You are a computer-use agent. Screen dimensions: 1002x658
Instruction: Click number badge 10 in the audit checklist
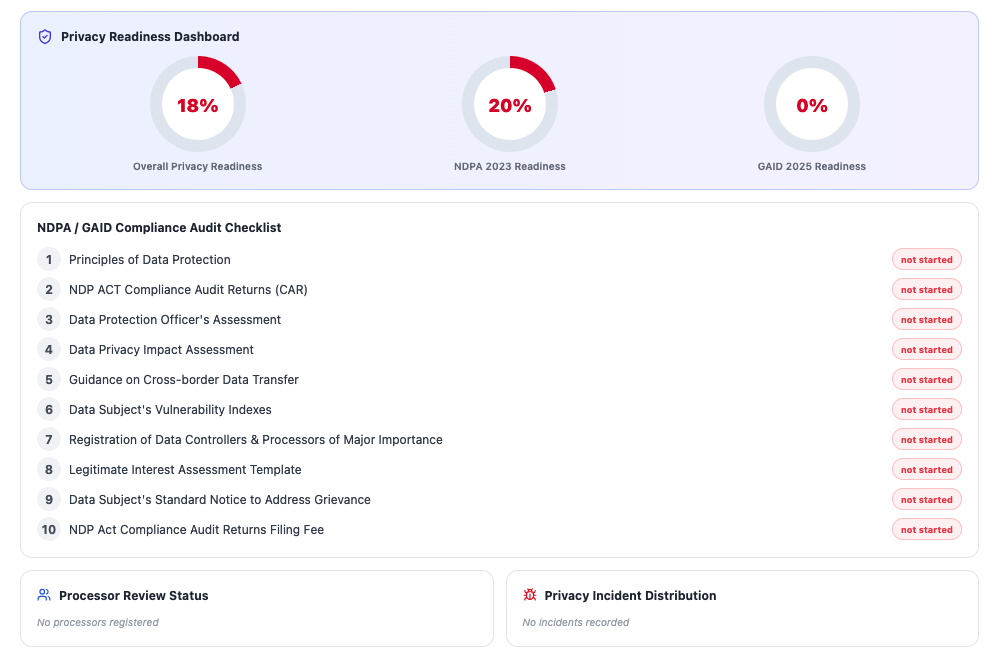(49, 530)
